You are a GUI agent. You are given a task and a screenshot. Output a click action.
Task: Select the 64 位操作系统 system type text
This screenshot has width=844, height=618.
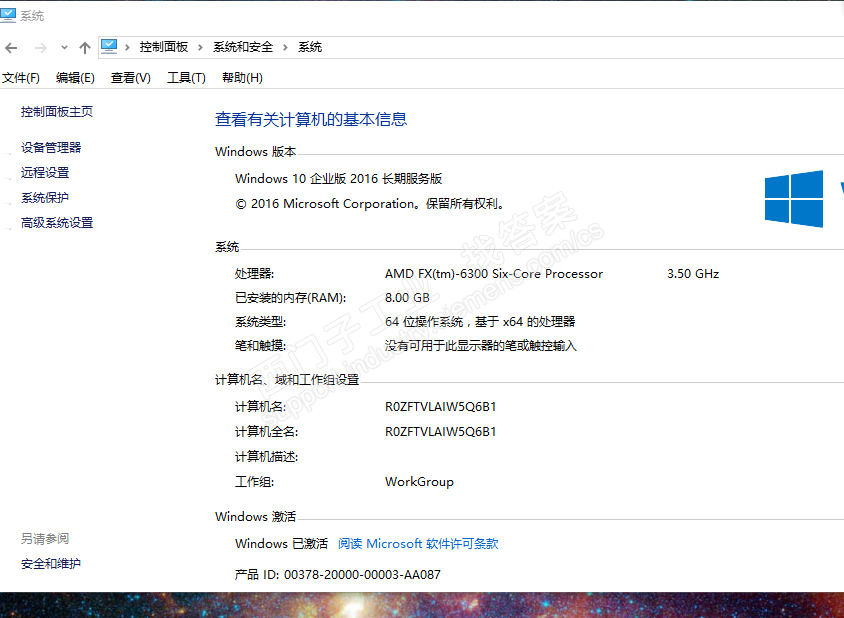(x=480, y=322)
